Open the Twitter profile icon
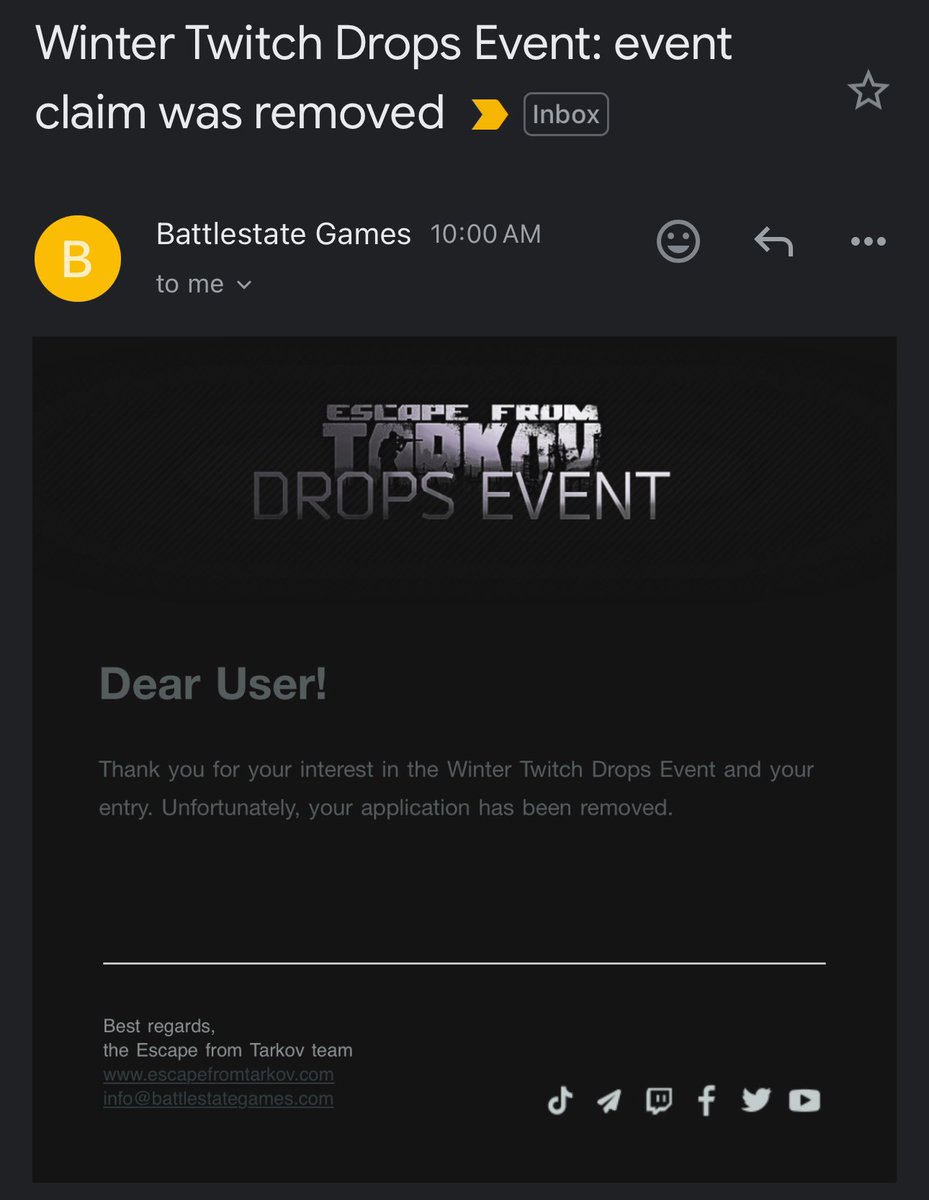Viewport: 929px width, 1200px height. (755, 1101)
